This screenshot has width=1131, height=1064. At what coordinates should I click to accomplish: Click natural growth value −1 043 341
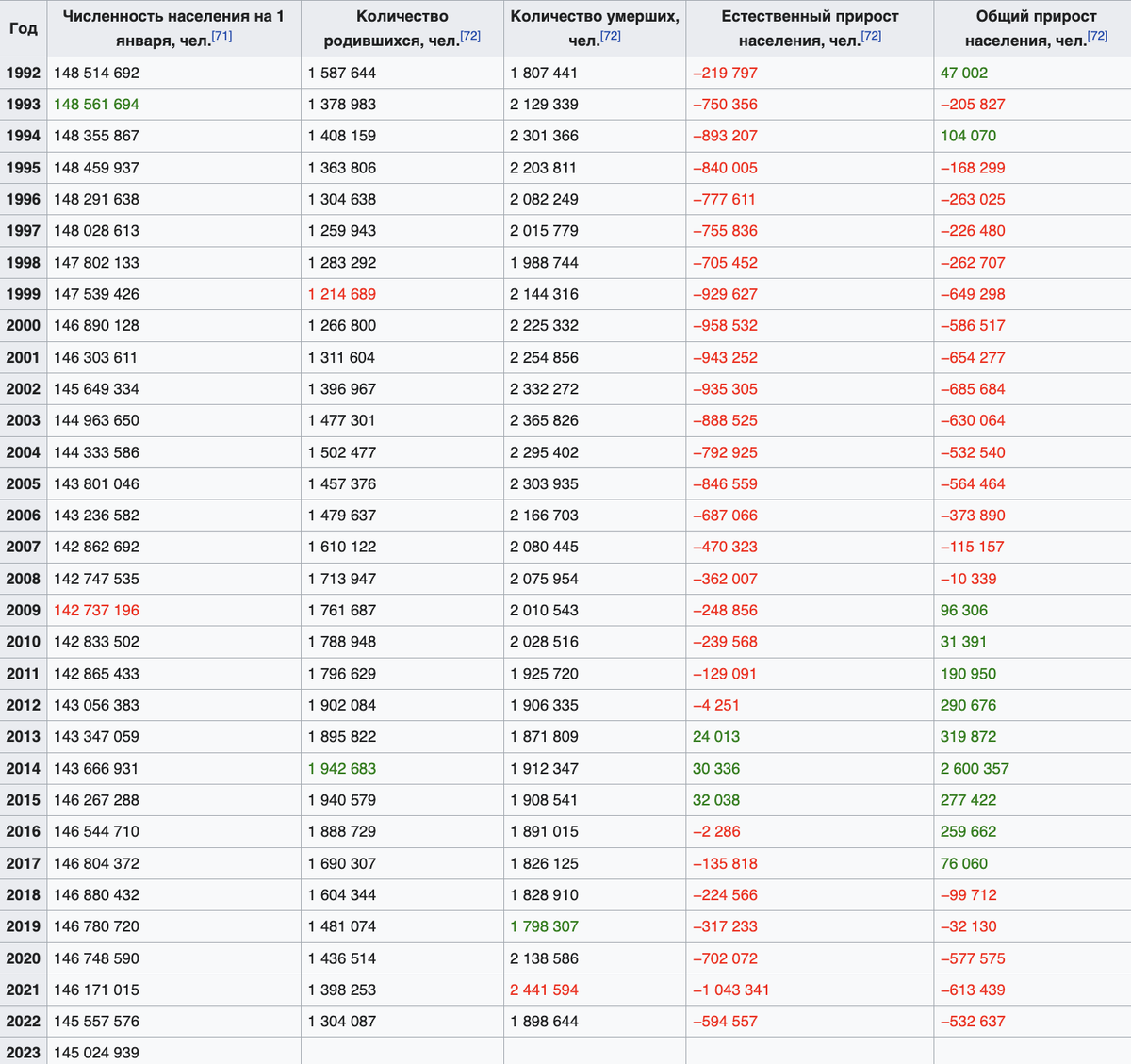730,990
